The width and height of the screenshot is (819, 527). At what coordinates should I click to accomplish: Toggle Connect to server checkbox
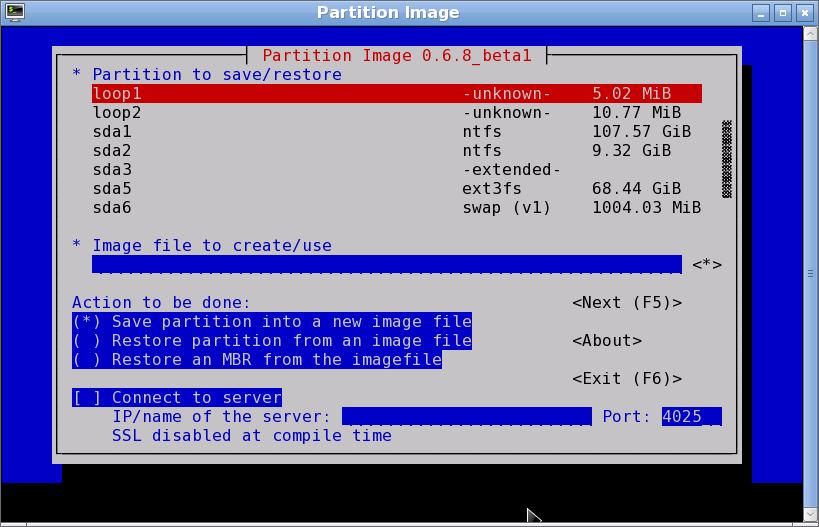[177, 397]
